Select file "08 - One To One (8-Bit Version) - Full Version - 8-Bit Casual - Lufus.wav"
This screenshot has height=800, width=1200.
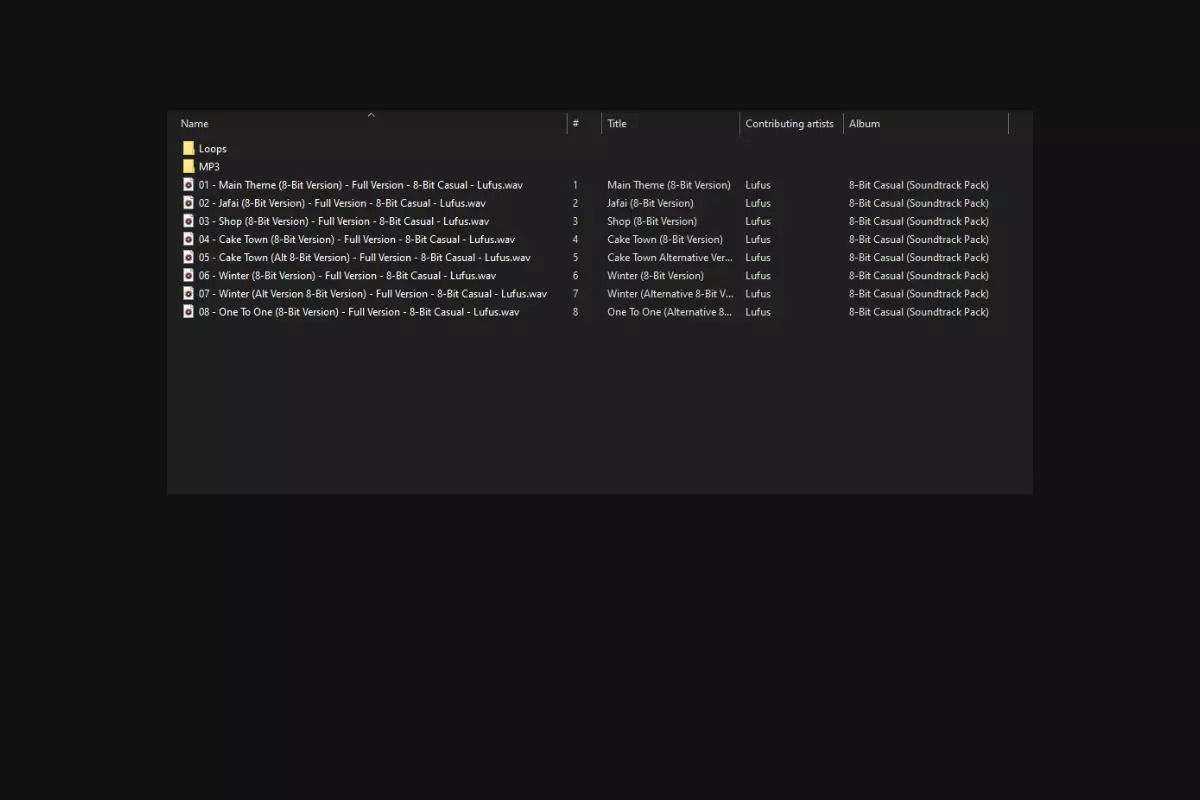(359, 311)
